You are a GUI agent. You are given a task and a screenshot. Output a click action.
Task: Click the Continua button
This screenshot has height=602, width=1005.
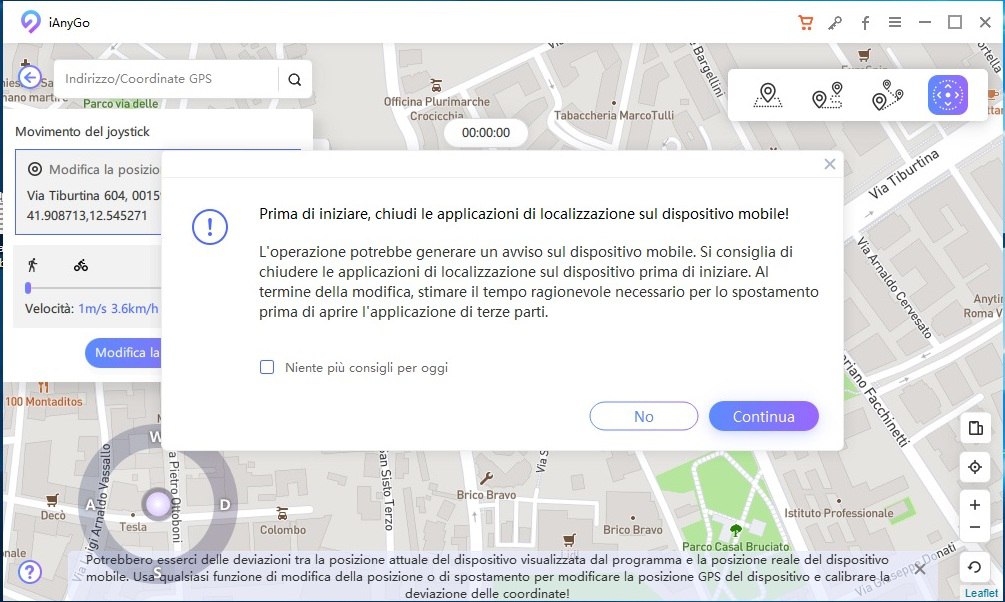click(x=763, y=416)
